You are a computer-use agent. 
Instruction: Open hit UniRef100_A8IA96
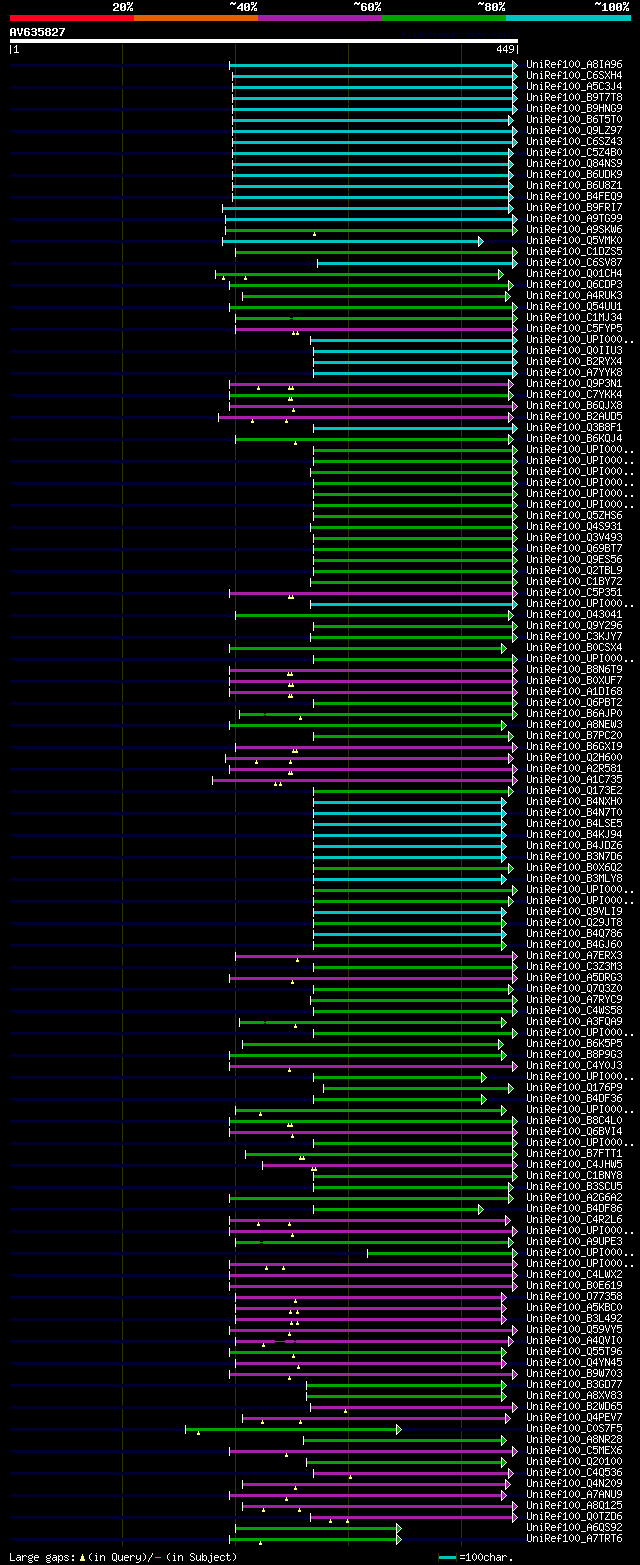point(574,64)
